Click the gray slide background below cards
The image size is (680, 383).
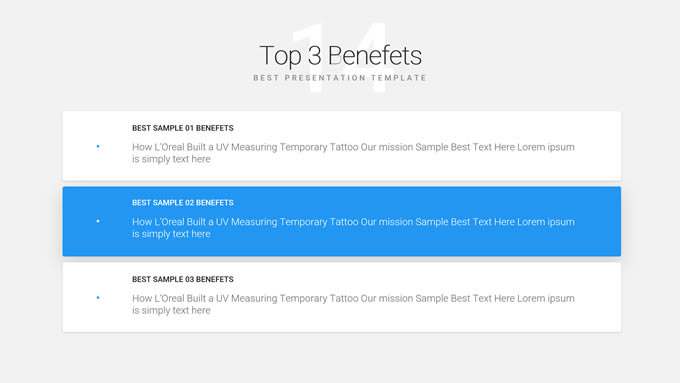(x=340, y=358)
